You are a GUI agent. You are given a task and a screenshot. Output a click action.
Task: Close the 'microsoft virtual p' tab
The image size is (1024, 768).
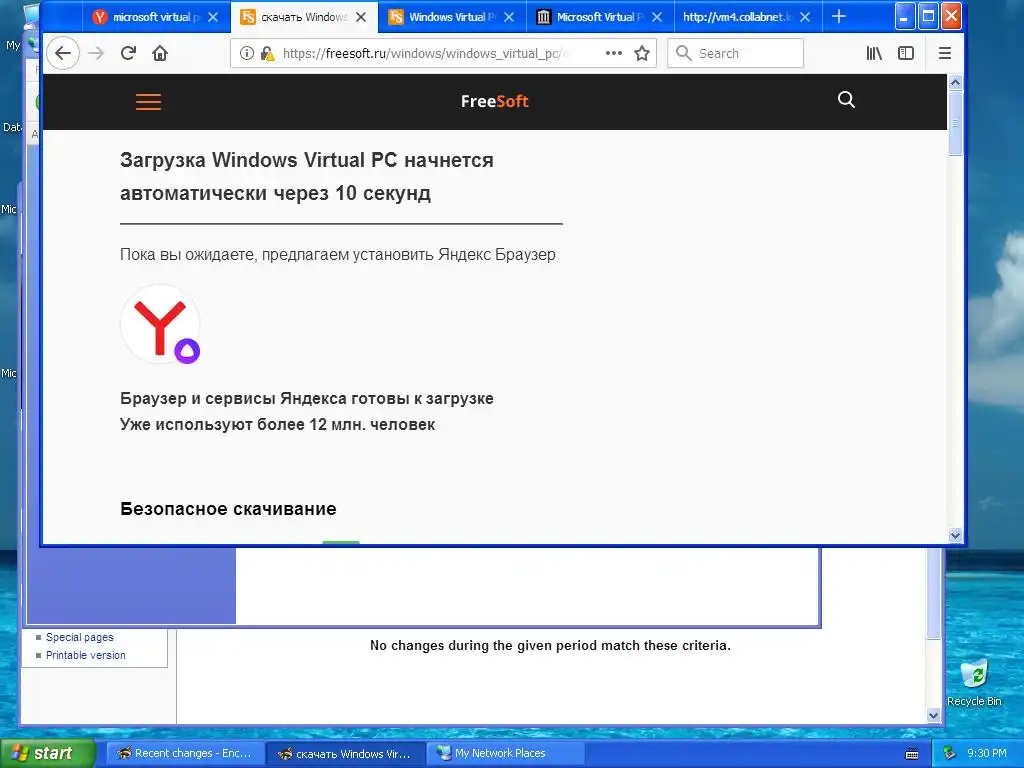213,17
